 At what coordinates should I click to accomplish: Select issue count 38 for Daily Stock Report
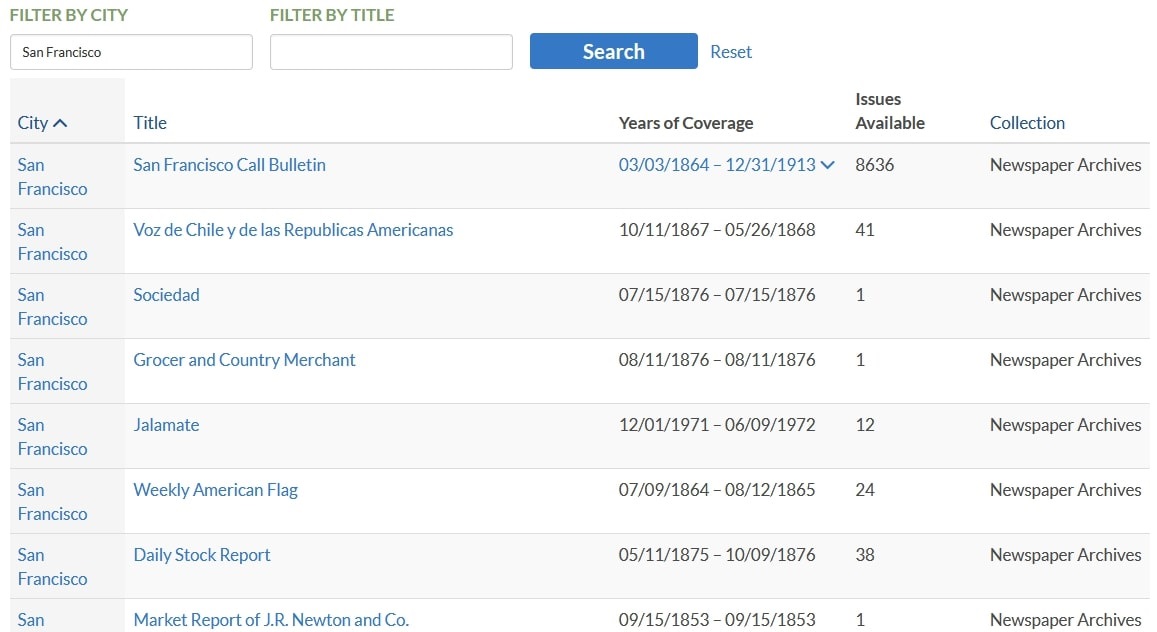click(865, 555)
